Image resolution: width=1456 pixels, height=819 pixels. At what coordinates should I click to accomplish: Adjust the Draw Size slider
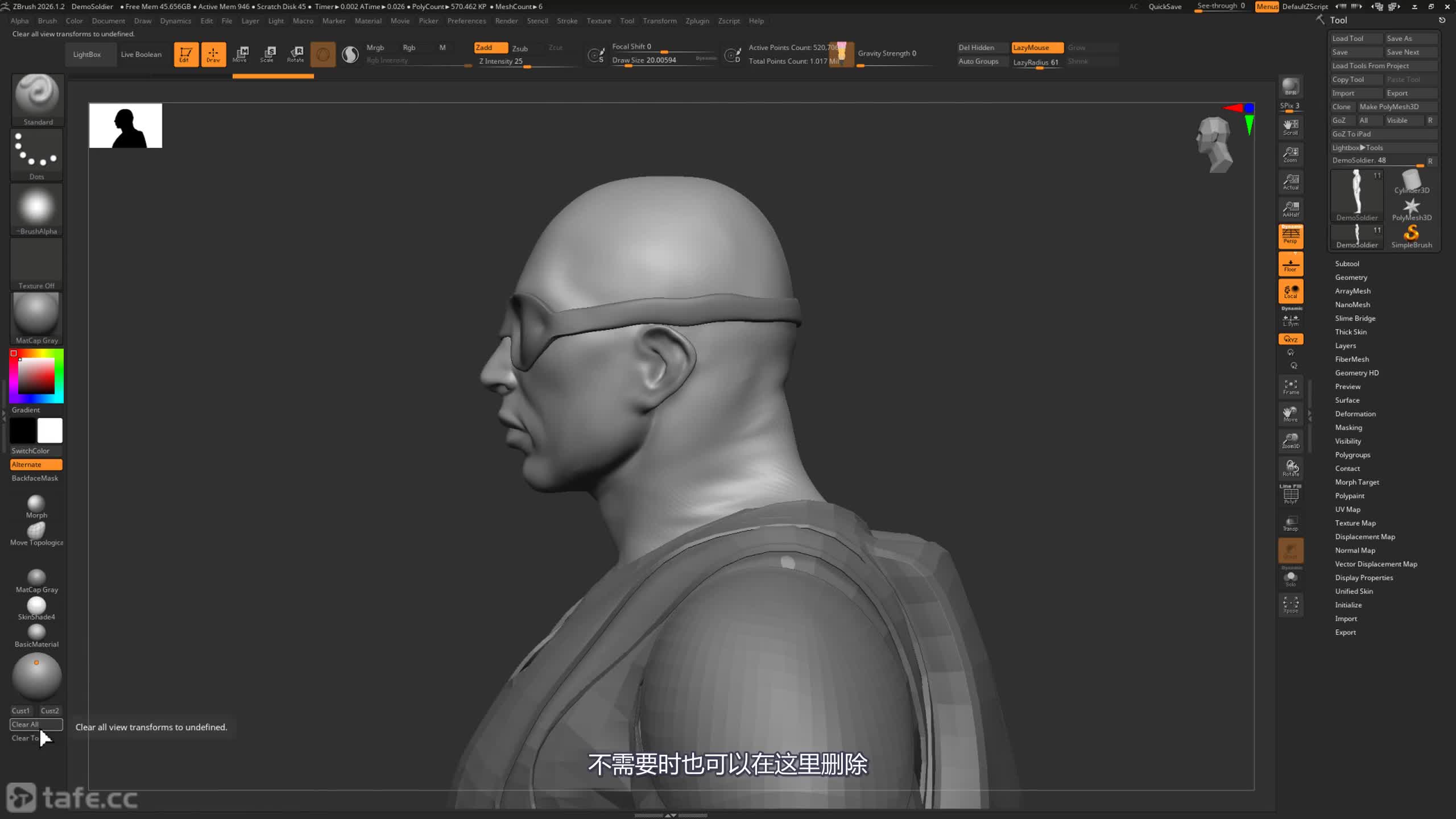click(663, 61)
